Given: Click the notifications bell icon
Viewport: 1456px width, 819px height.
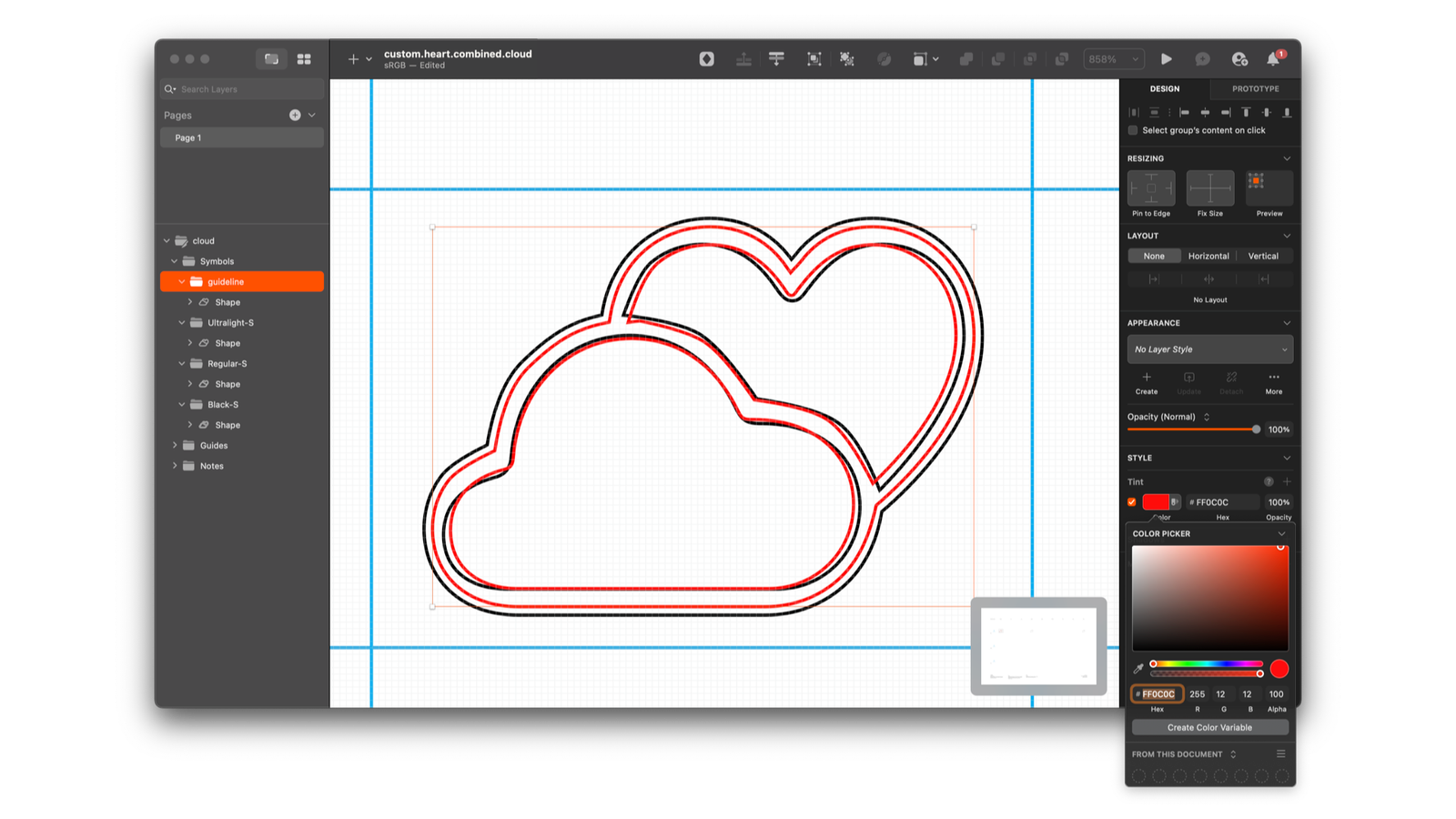Looking at the screenshot, I should (x=1274, y=58).
